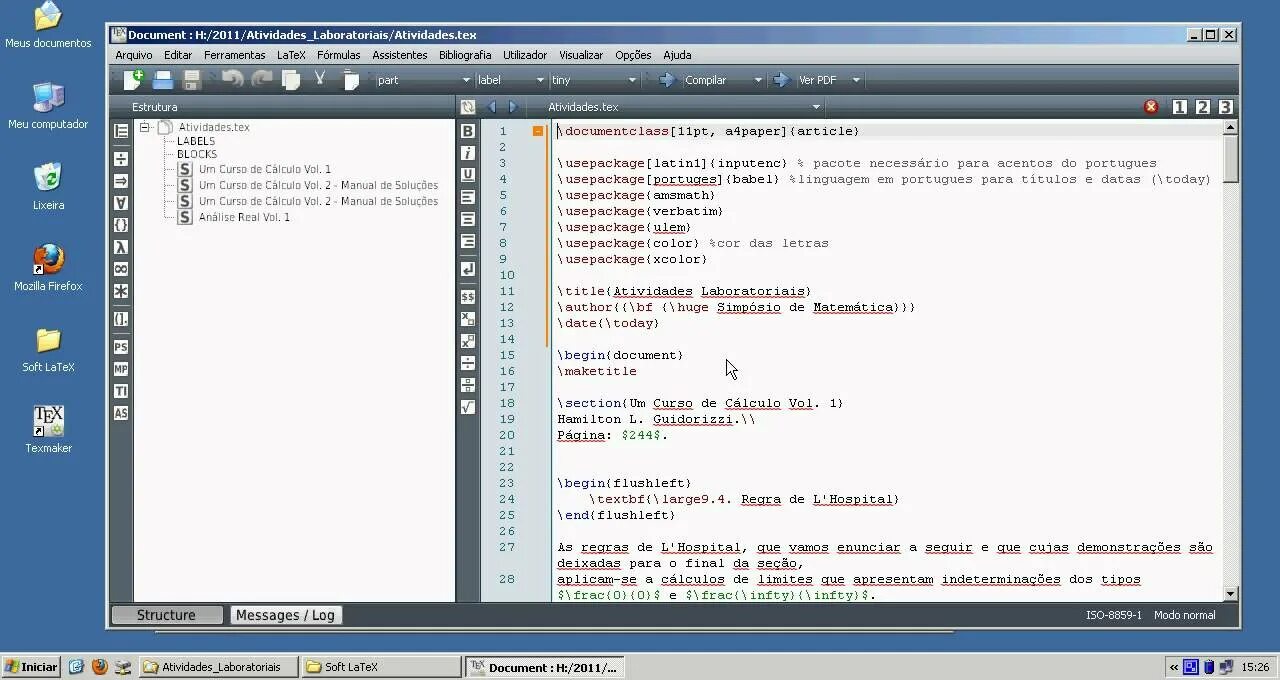Viewport: 1280px width, 680px height.
Task: Open the Bibliografia menu
Action: [x=465, y=55]
